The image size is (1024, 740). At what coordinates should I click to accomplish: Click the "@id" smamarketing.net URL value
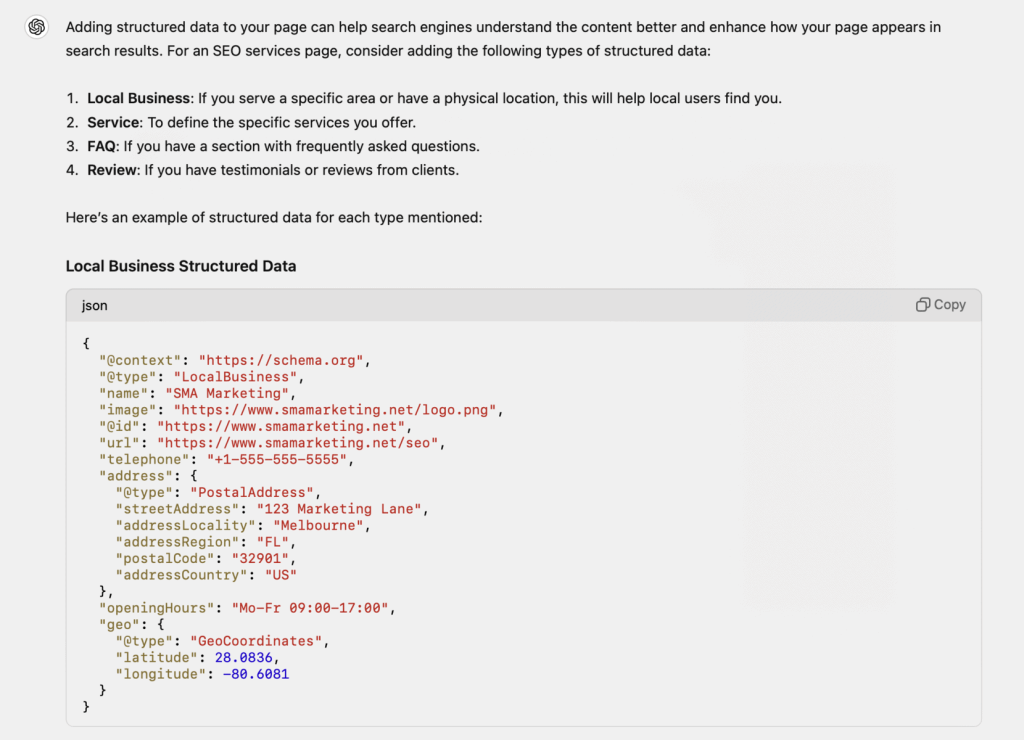[x=281, y=426]
